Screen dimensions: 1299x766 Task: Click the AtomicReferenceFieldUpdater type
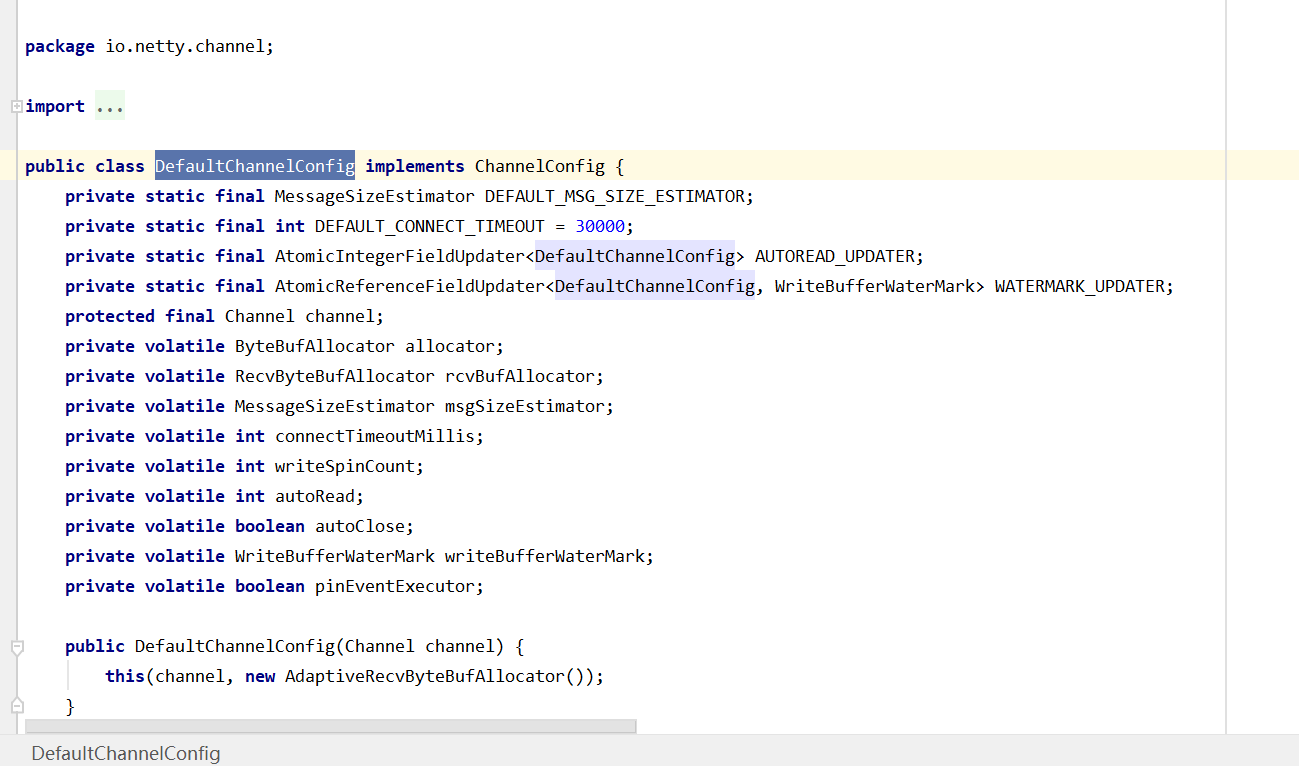click(x=410, y=286)
